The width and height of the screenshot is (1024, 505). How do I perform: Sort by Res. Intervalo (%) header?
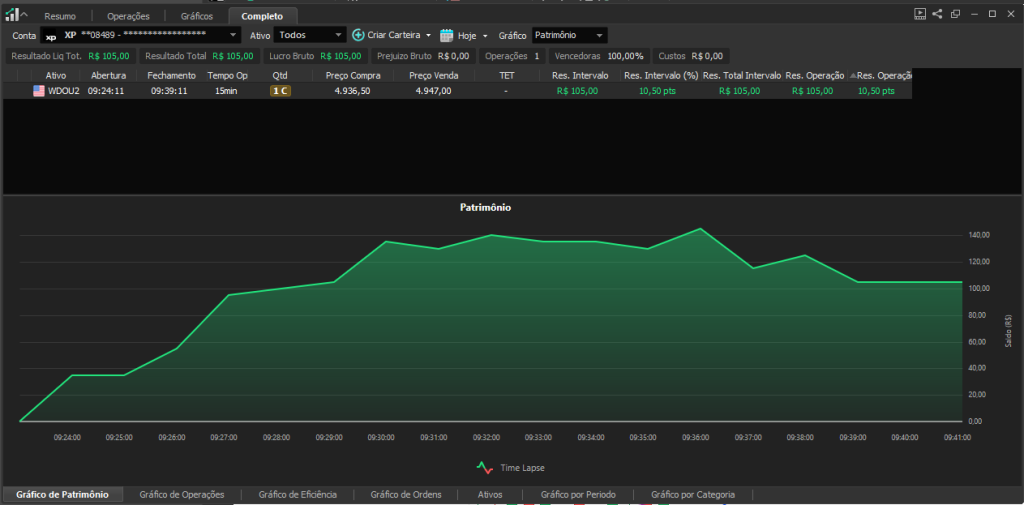click(661, 75)
